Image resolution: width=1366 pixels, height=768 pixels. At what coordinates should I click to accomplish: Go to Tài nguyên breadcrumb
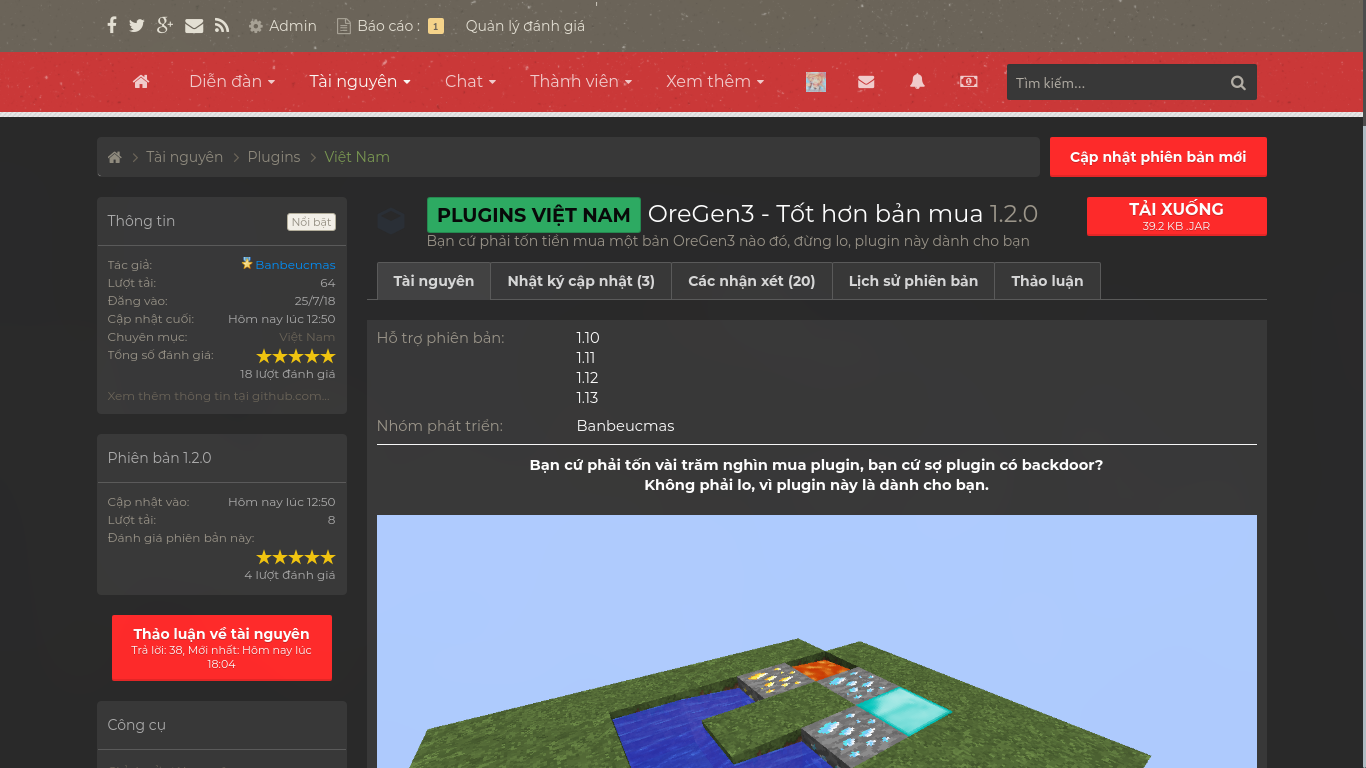click(x=185, y=157)
